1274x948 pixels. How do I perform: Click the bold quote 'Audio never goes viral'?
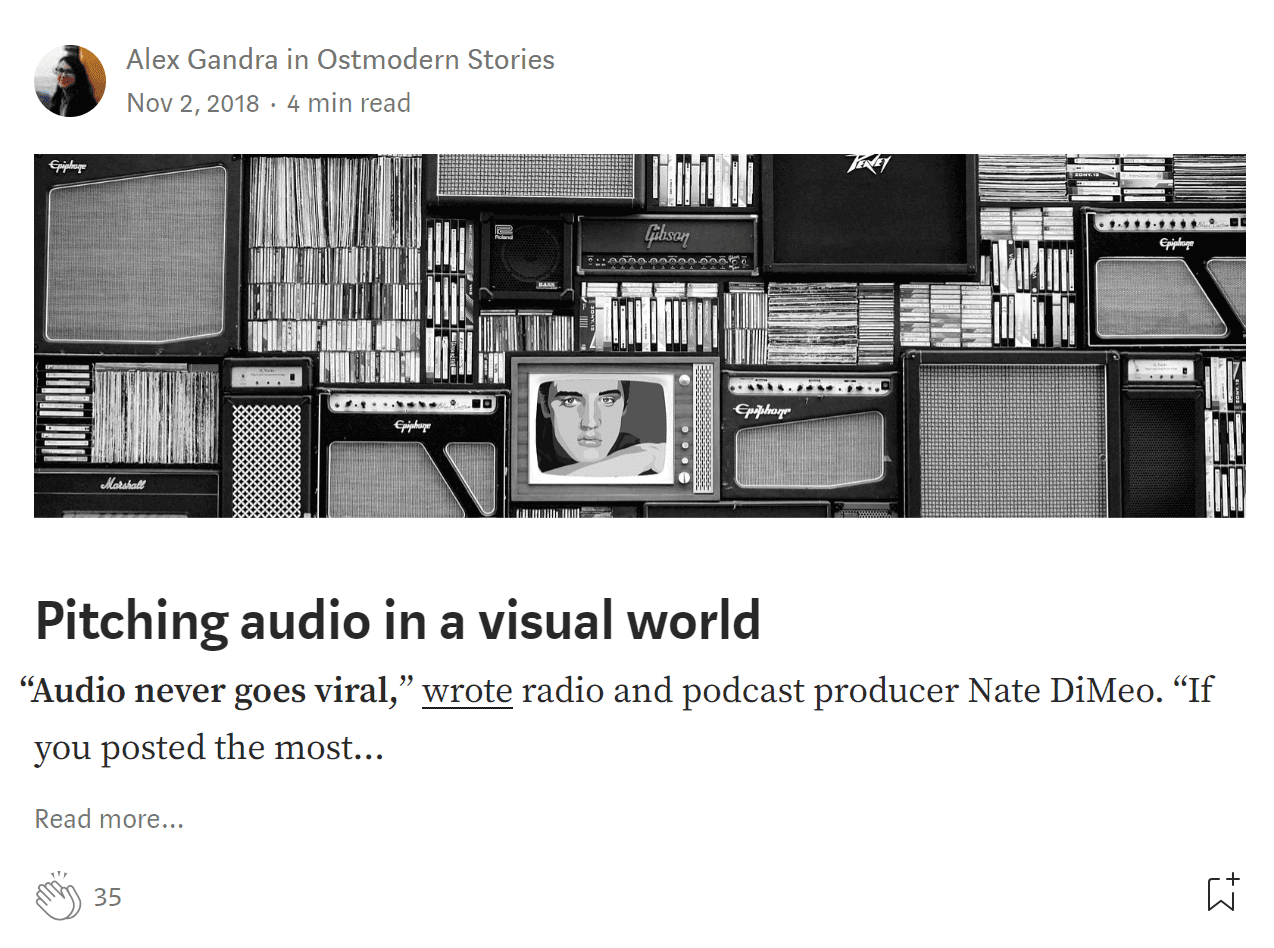(215, 691)
